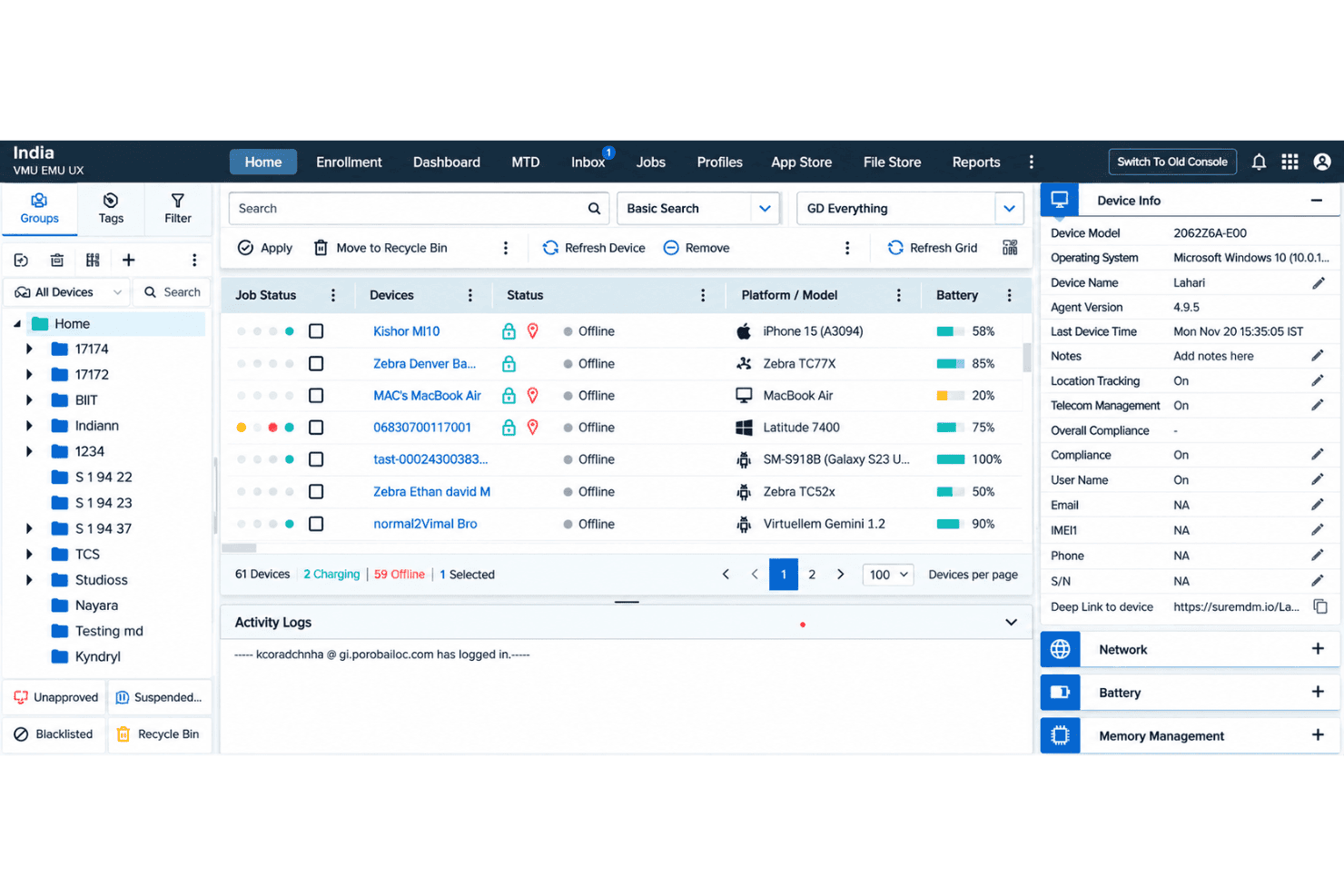This screenshot has width=1344, height=896.
Task: Open group toolbar more options
Action: click(194, 261)
